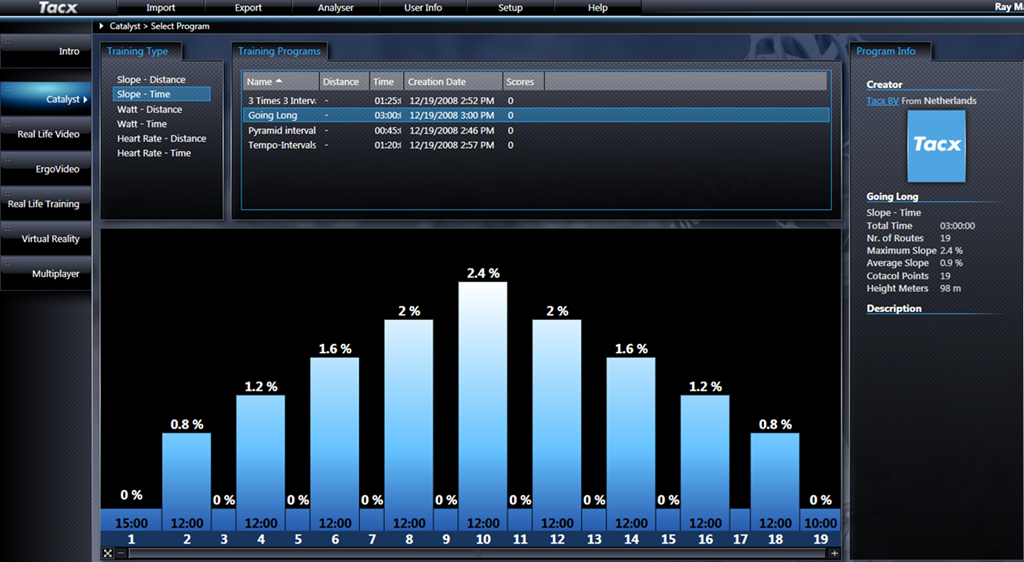Sort programs by Creation Date column header
This screenshot has width=1024, height=562.
[453, 82]
